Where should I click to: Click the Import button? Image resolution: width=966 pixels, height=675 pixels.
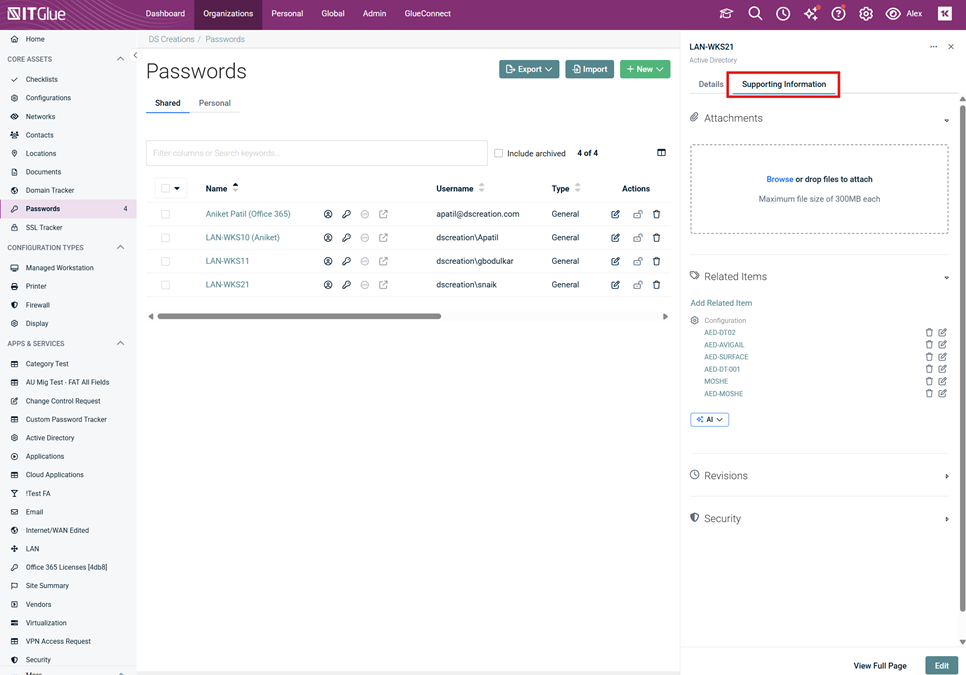tap(590, 69)
